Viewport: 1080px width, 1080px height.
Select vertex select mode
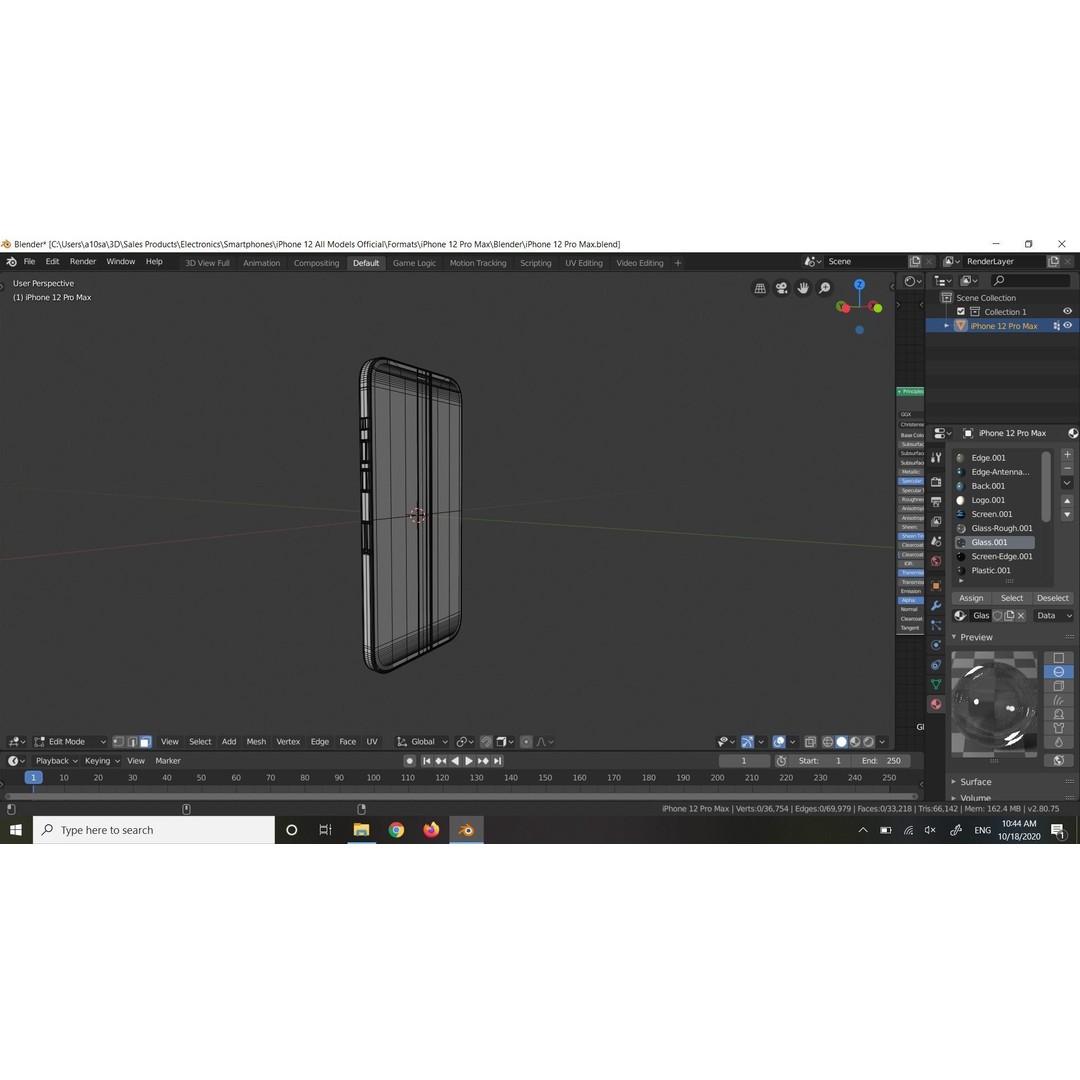pos(118,742)
